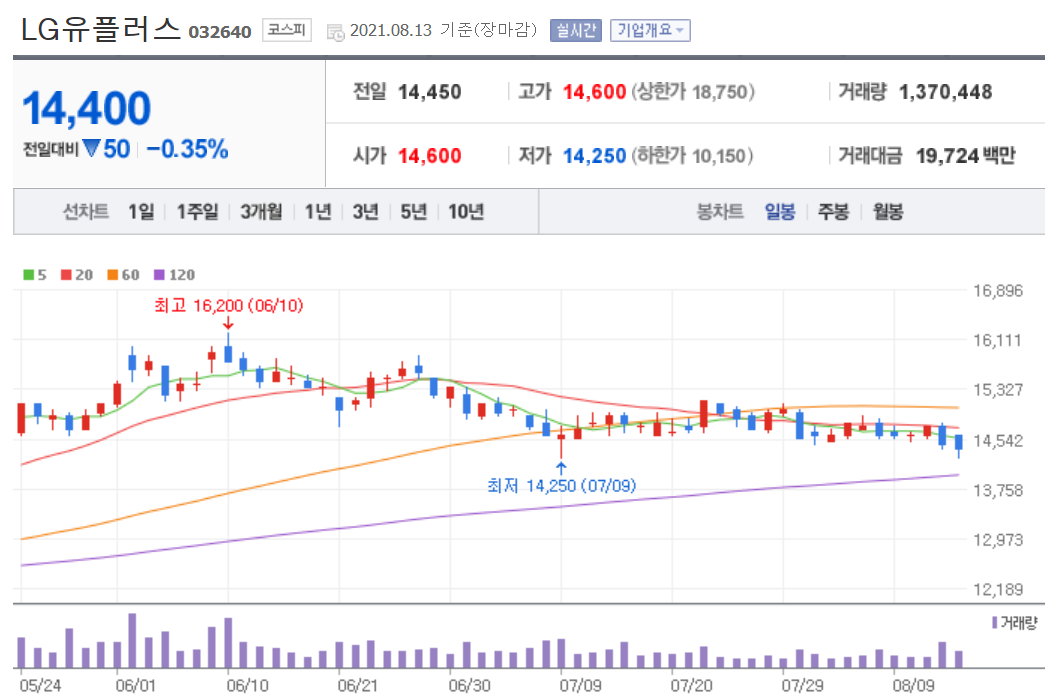Click the 최저 14,250 (07/09) low marker
The width and height of the screenshot is (1045, 698).
pos(561,485)
